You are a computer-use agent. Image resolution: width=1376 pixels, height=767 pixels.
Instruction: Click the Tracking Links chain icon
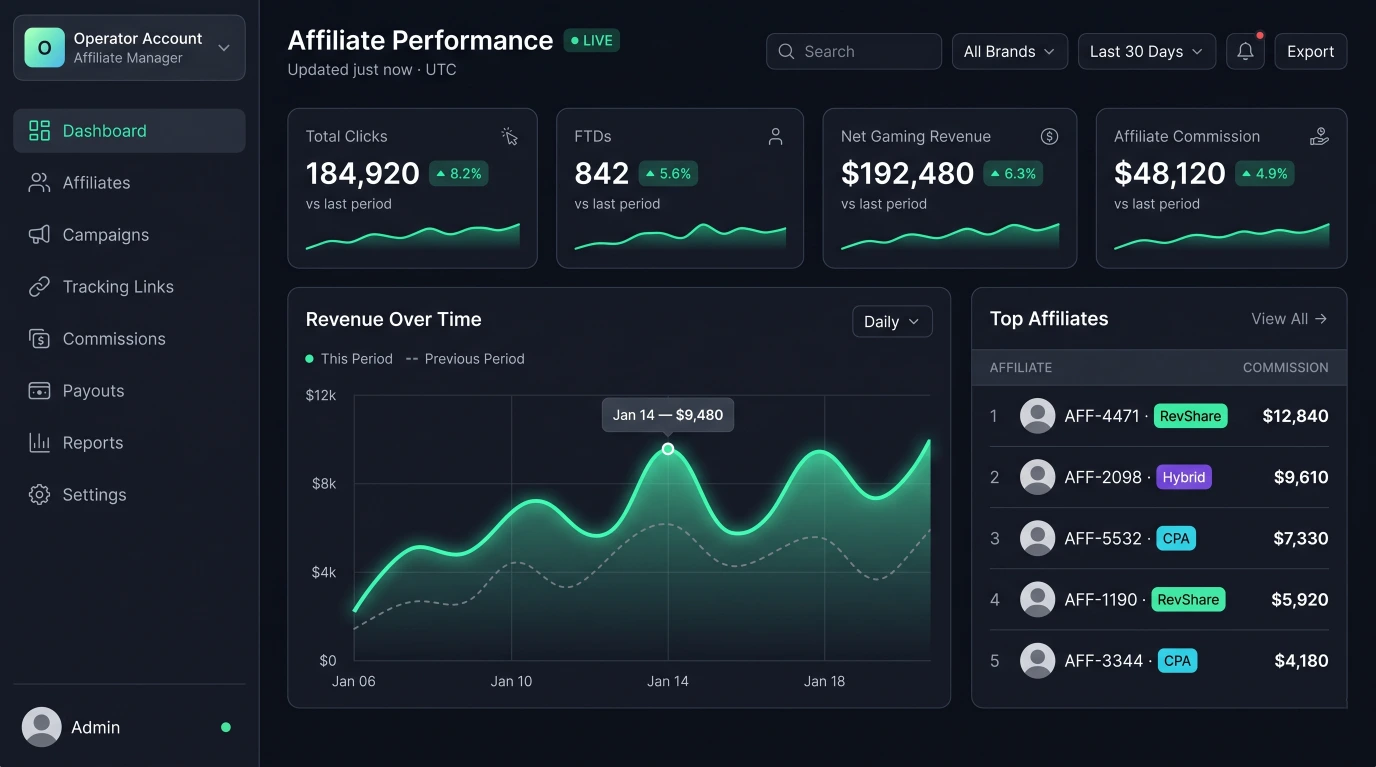coord(39,287)
